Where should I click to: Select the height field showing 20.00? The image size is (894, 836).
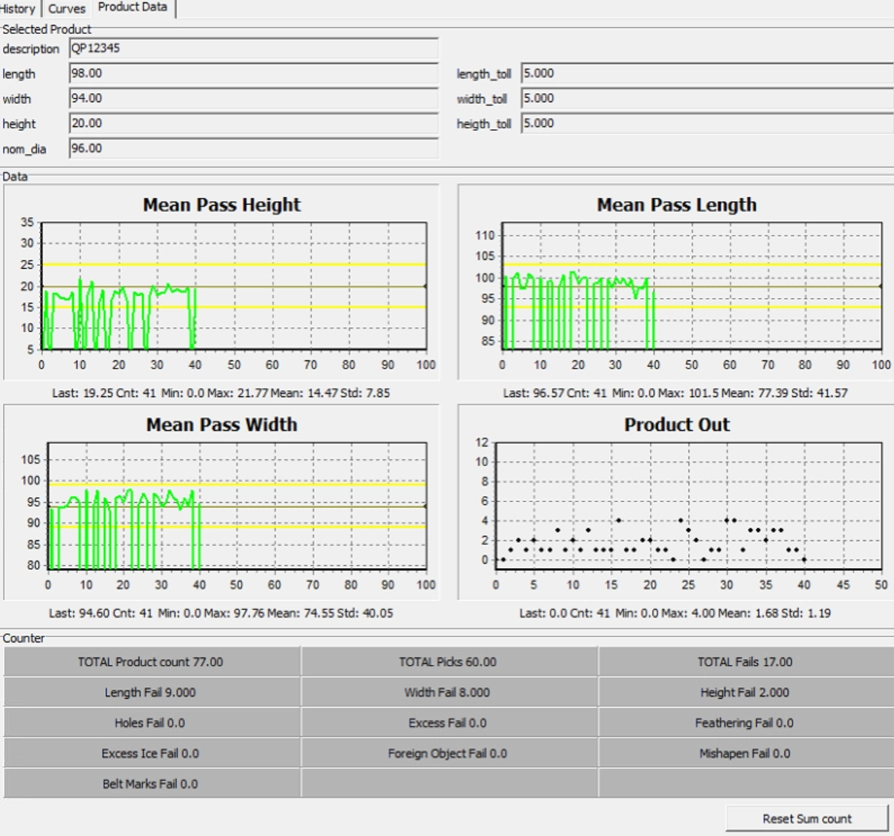pos(252,124)
